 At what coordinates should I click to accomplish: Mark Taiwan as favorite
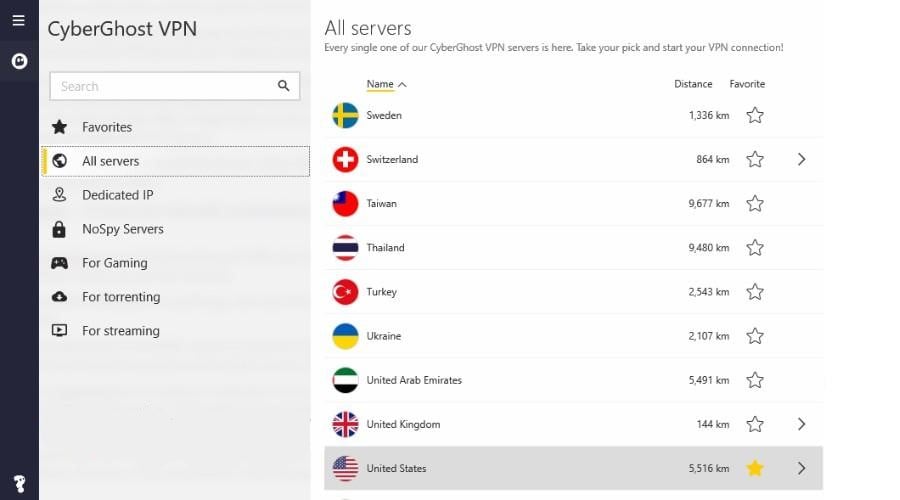coord(755,204)
